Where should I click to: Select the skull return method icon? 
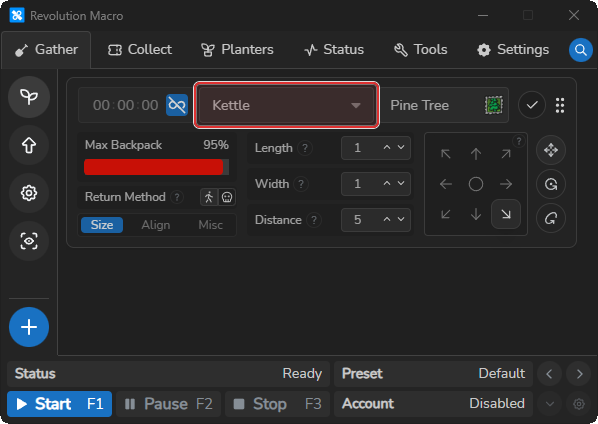pos(227,197)
